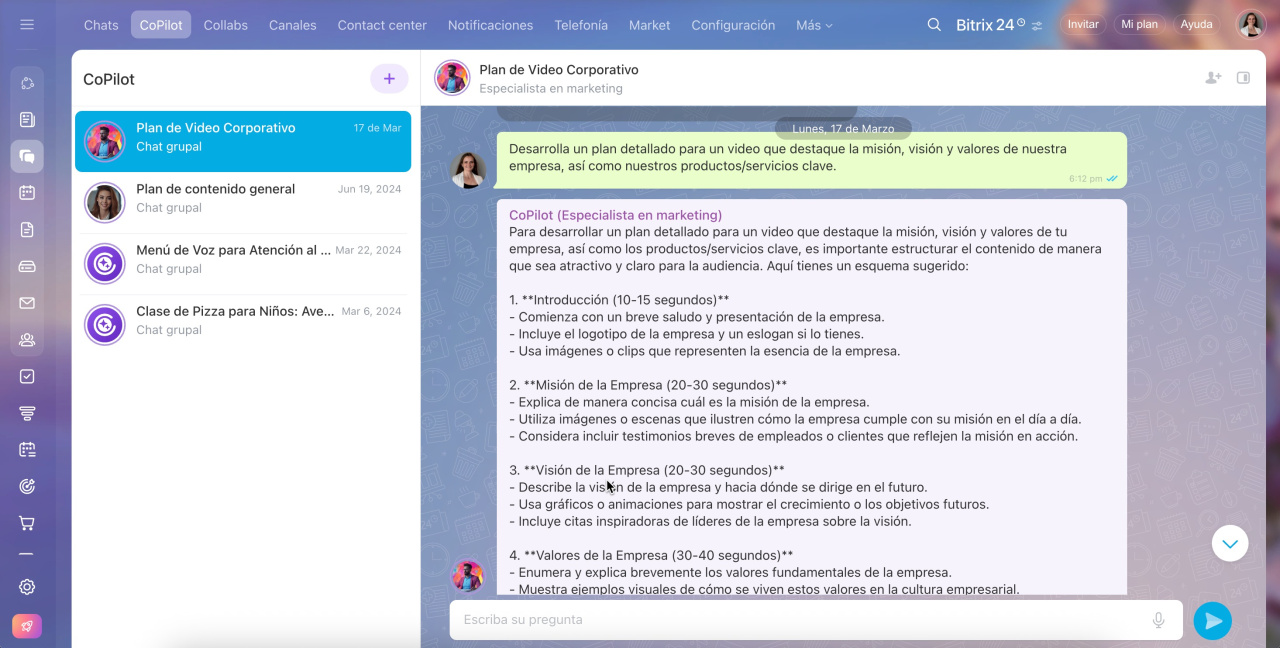Open the calendar icon in the sidebar
Image resolution: width=1280 pixels, height=648 pixels.
coord(27,193)
